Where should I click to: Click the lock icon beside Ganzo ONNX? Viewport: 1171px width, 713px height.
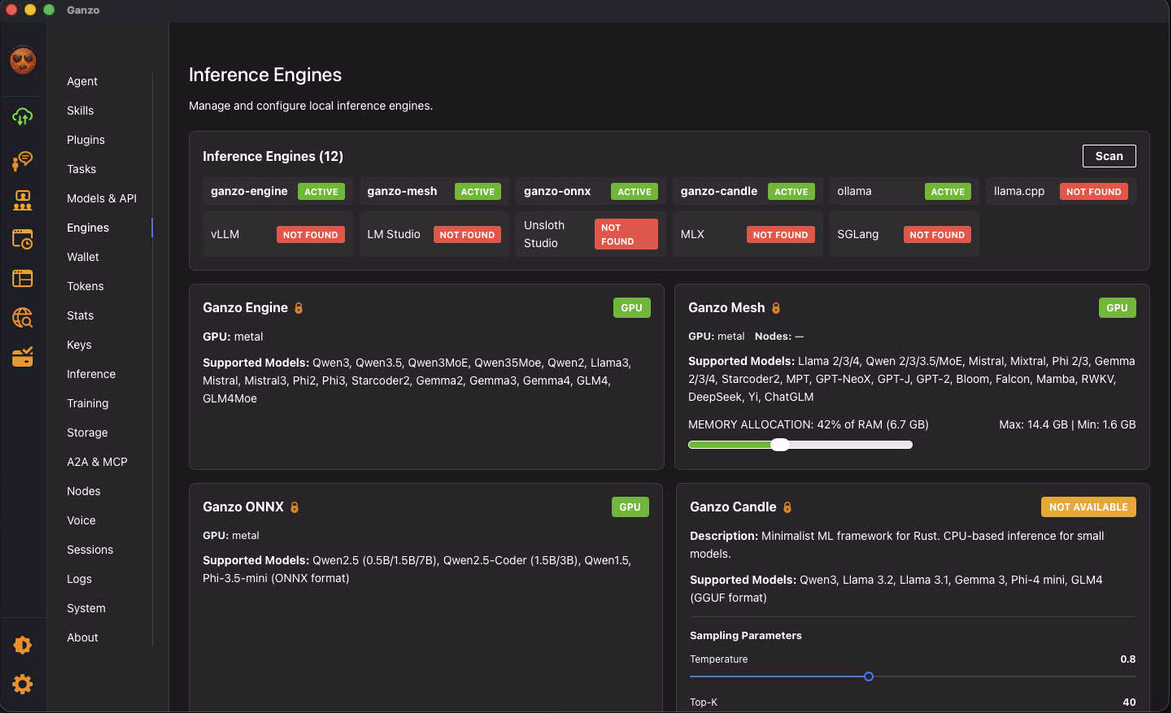[294, 507]
